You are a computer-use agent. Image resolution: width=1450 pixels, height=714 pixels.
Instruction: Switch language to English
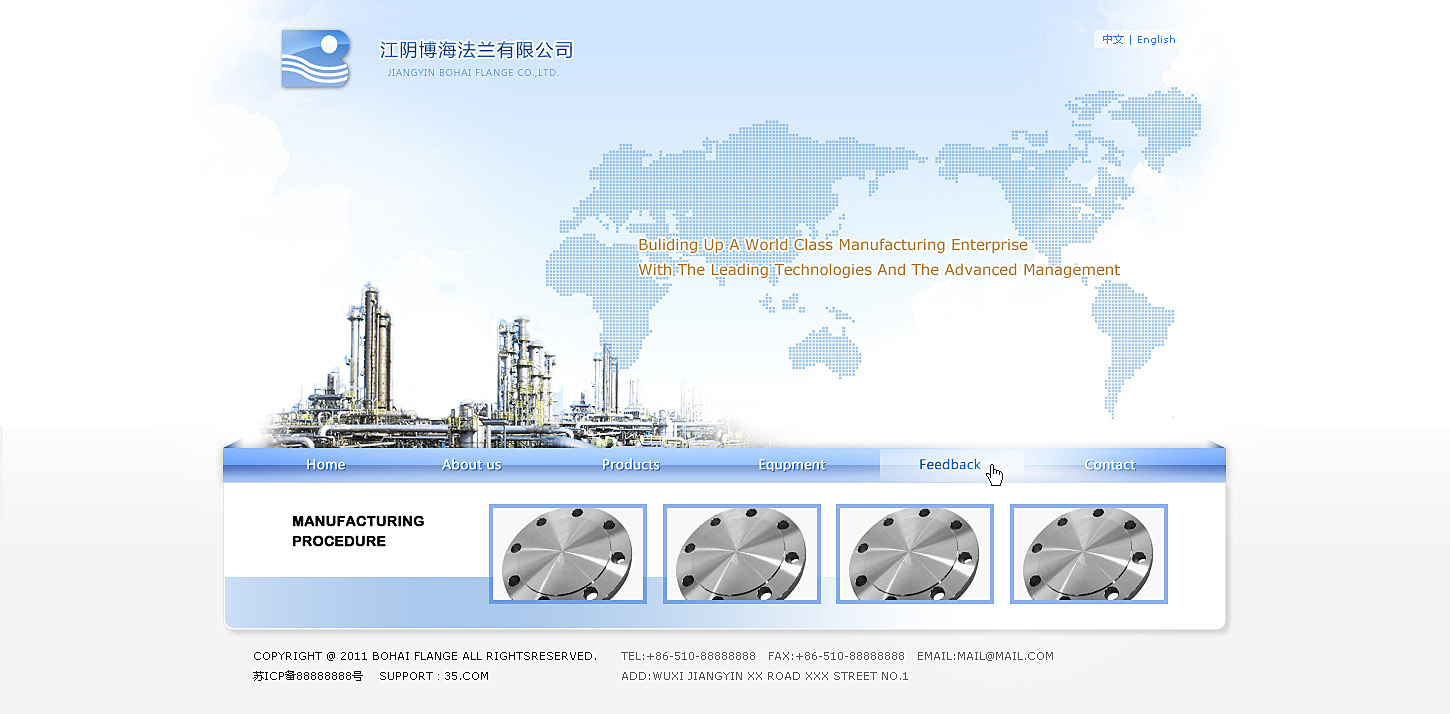[1156, 40]
